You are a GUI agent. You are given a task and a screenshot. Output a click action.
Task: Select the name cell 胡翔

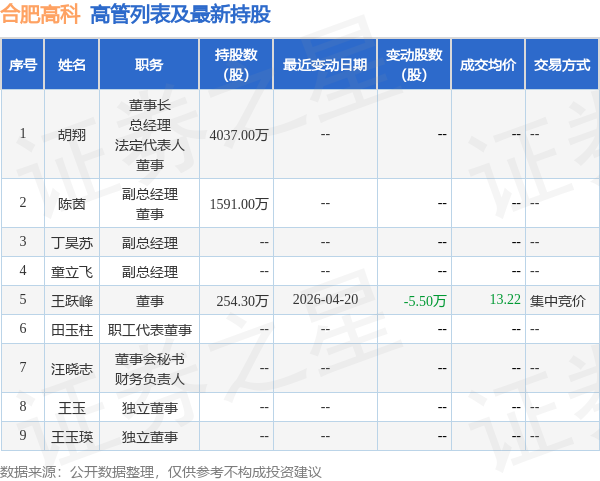click(72, 135)
